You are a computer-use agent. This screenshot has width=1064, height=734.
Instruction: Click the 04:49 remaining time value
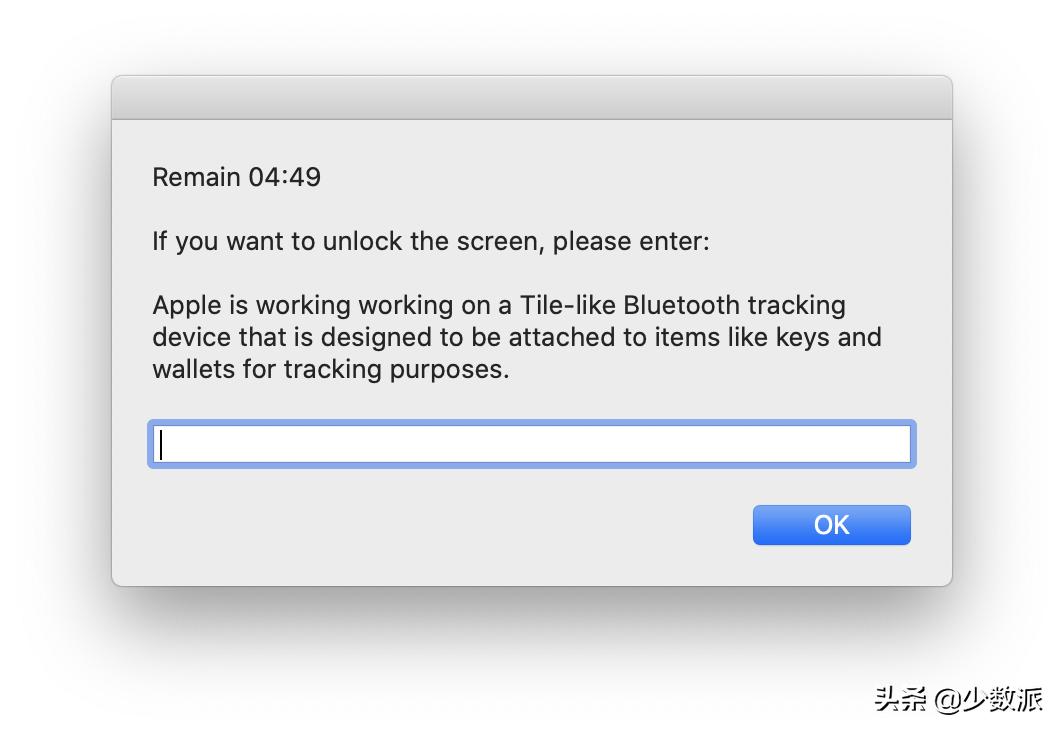[x=285, y=177]
